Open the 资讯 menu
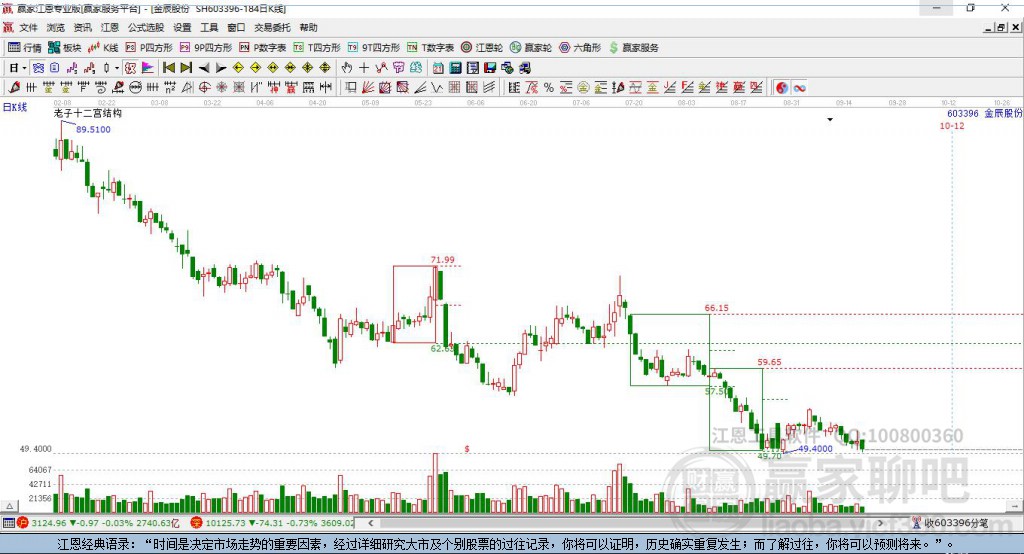 pos(82,27)
